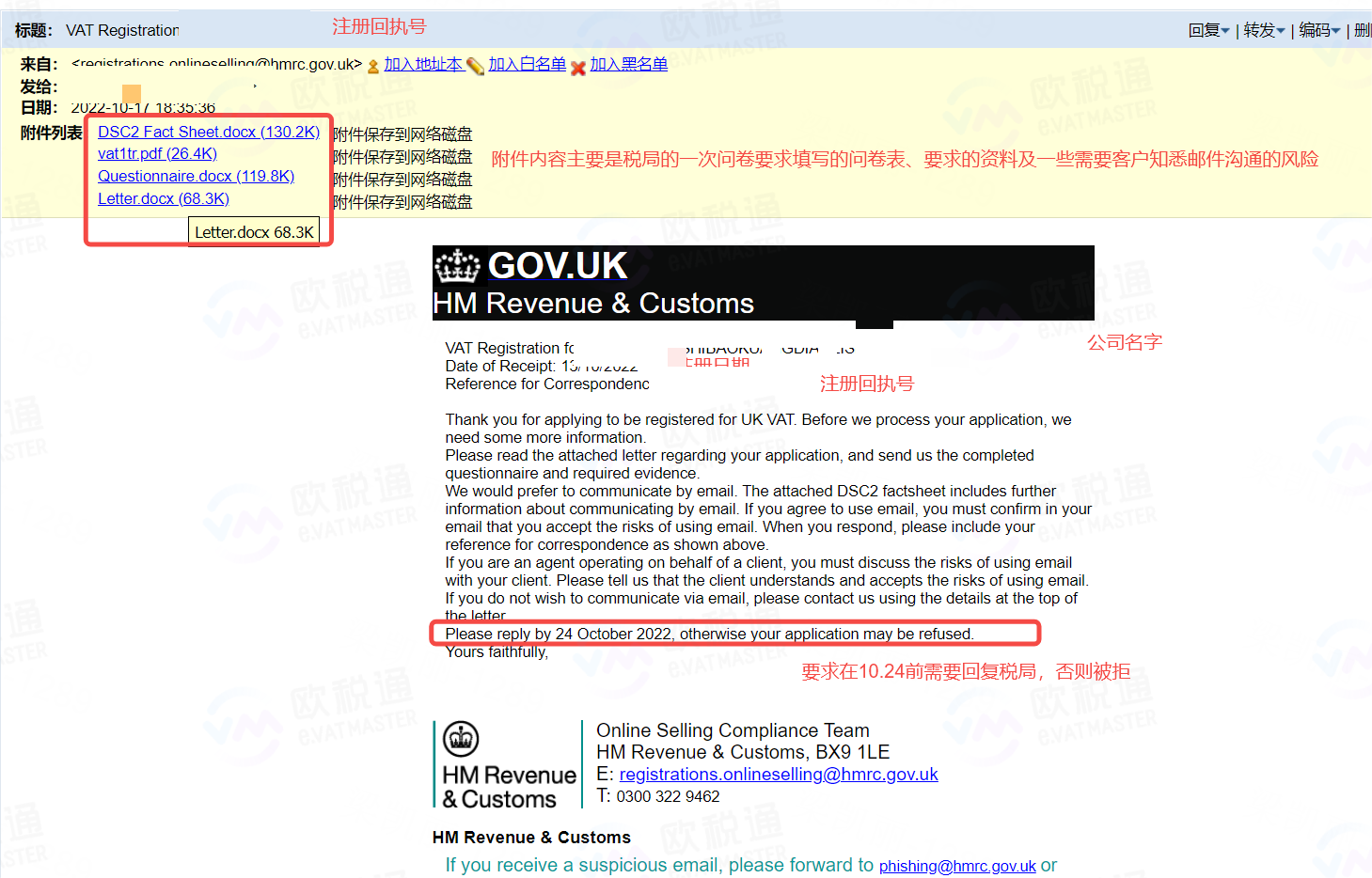Whitelist sender via the 加入白名单 link

coord(527,64)
